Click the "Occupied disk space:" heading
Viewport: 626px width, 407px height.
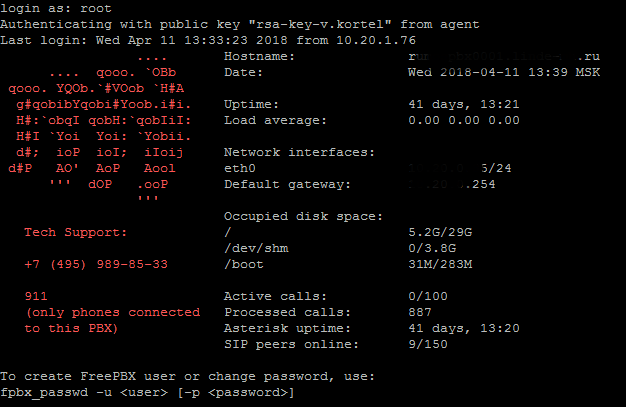(303, 216)
